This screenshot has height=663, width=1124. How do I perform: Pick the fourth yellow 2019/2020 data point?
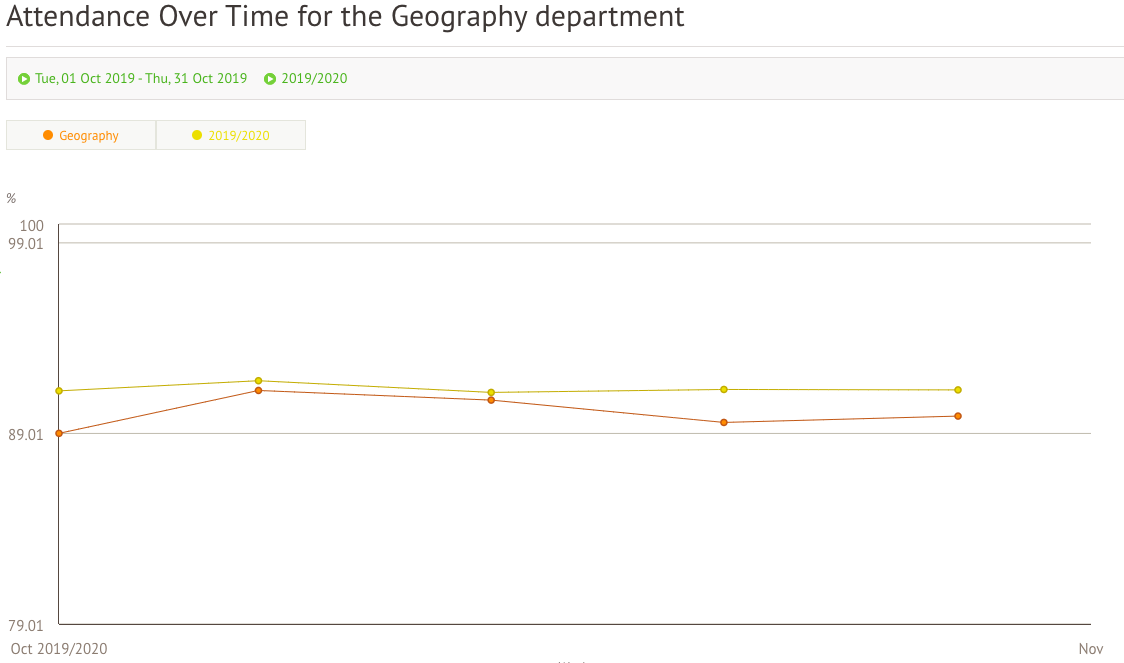pyautogui.click(x=724, y=389)
